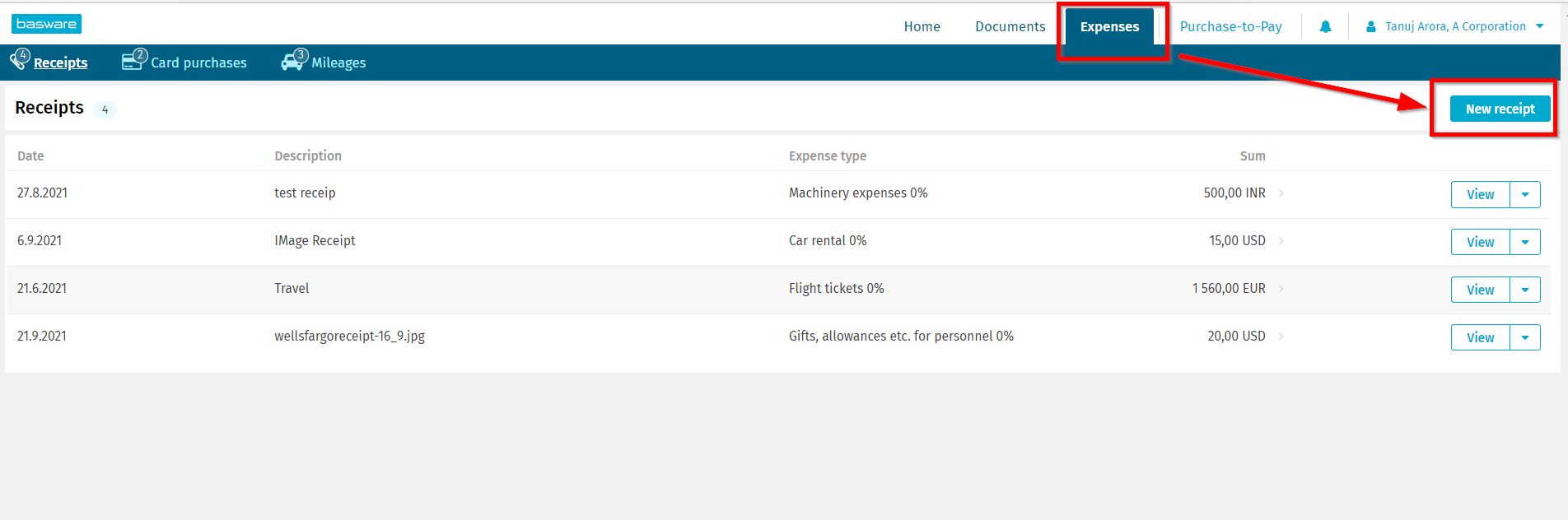Screen dimensions: 1568x520
Task: Open dropdown arrow for test receip row
Action: tap(1525, 195)
